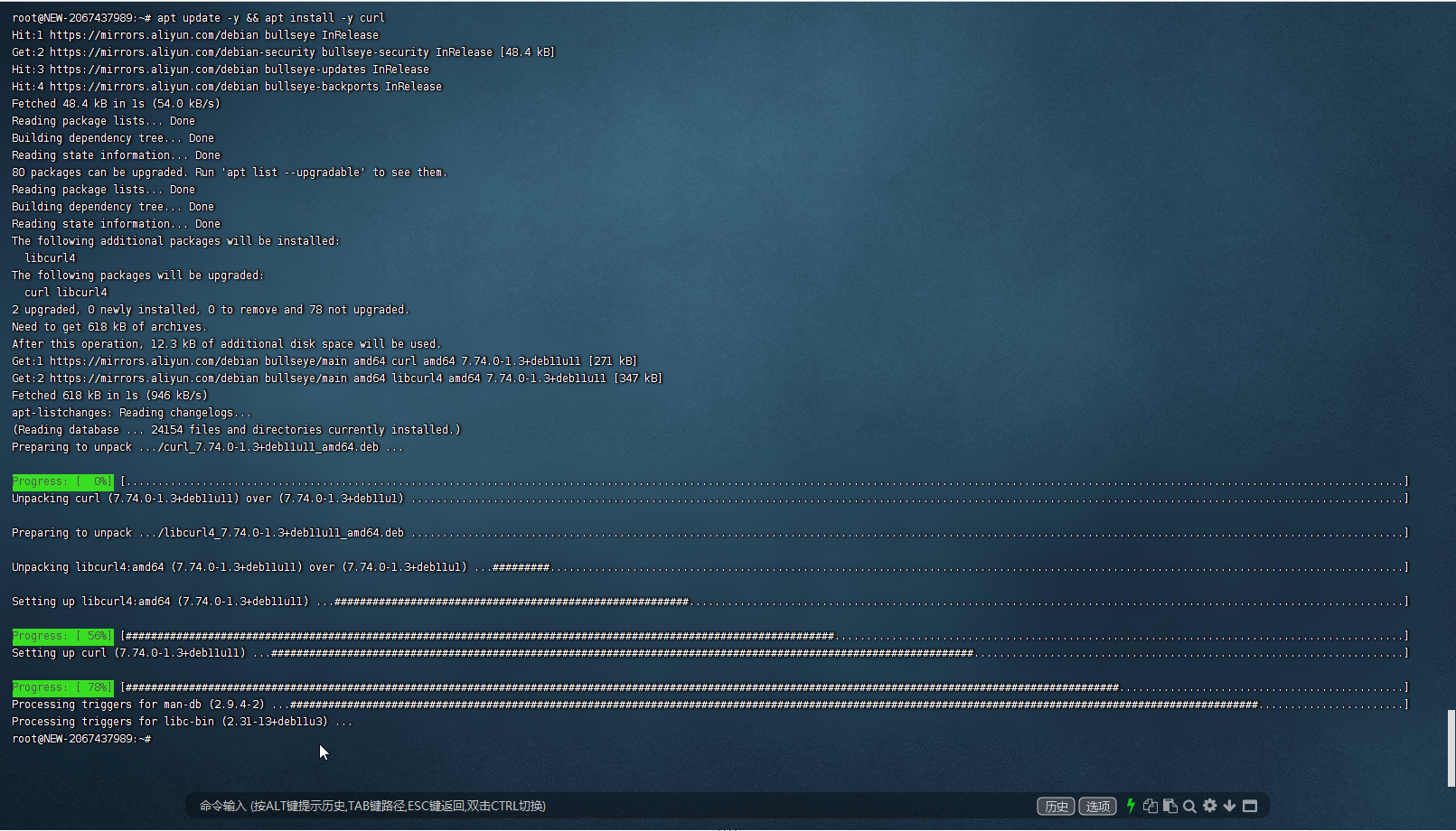Click the bullseye-backports mirror URL line
Image resolution: width=1456 pixels, height=831 pixels.
pyautogui.click(x=245, y=87)
